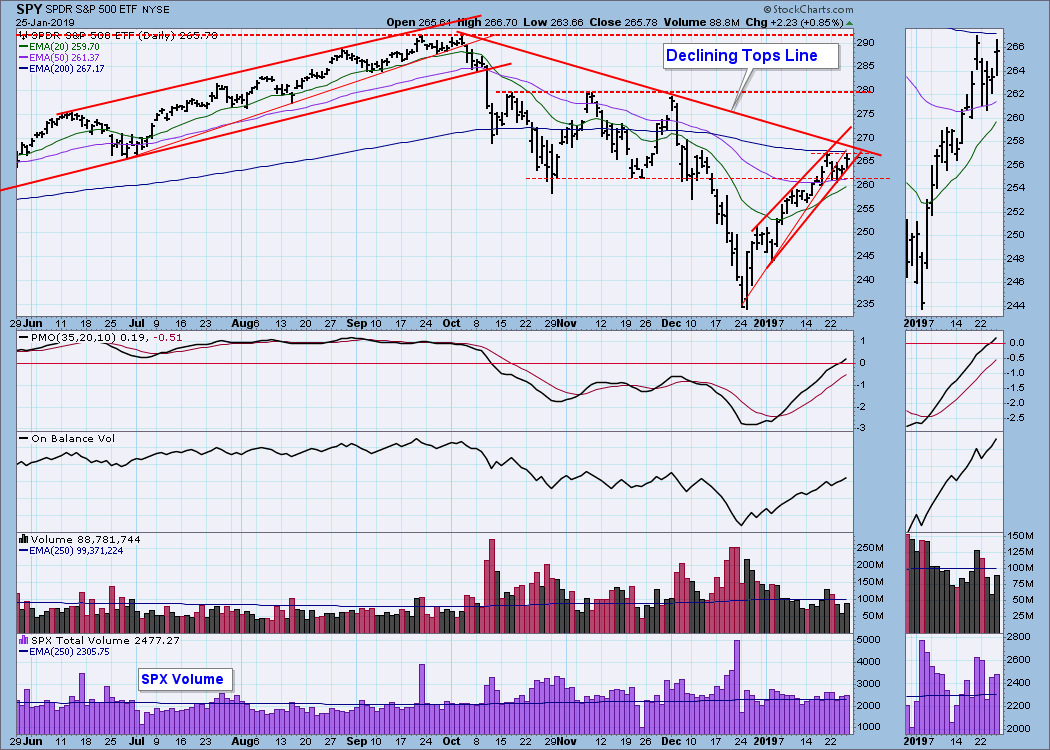Click the EMA(250) 2305.75 label

(64, 652)
